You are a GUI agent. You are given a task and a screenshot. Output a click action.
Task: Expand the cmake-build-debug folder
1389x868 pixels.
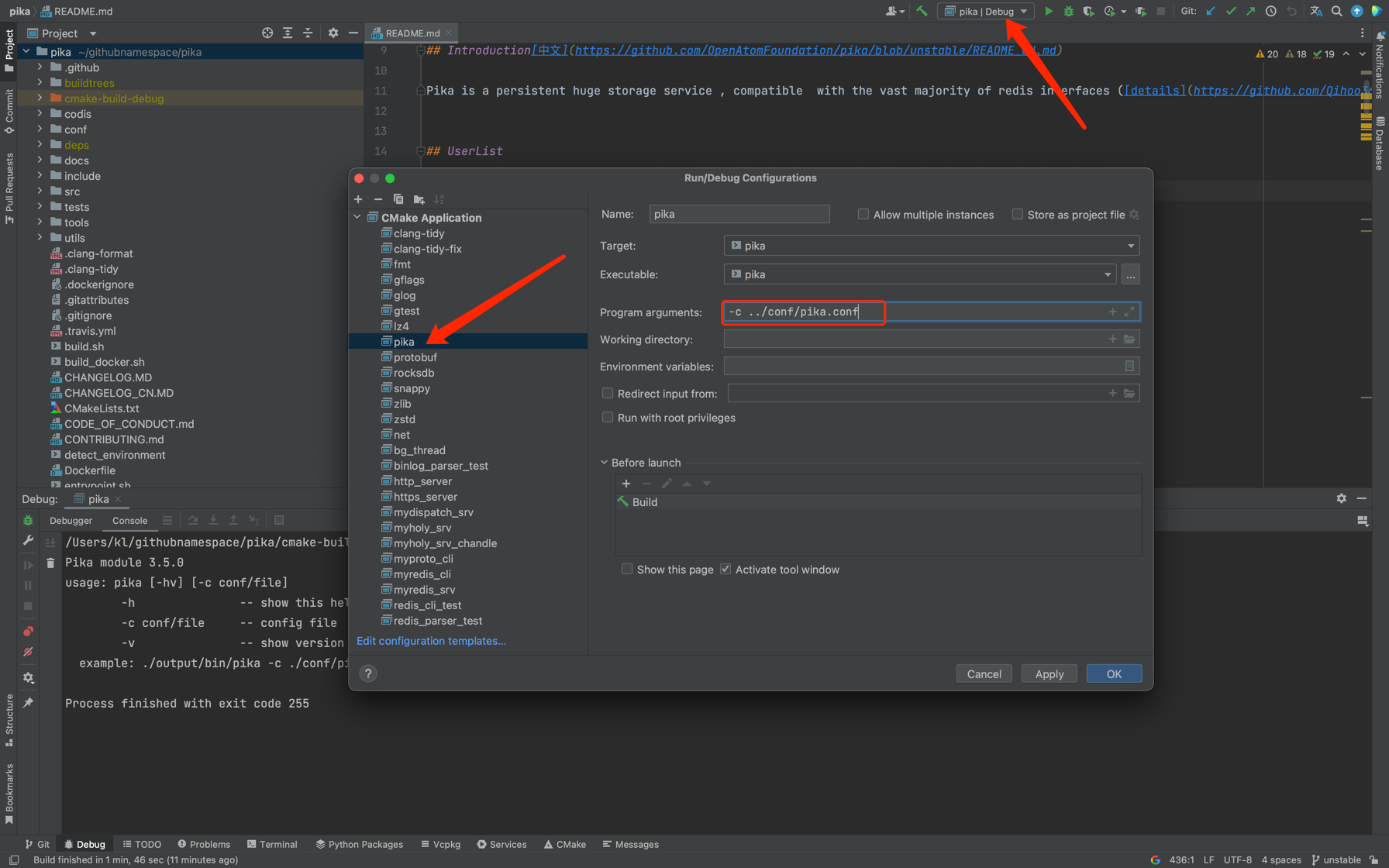point(40,98)
